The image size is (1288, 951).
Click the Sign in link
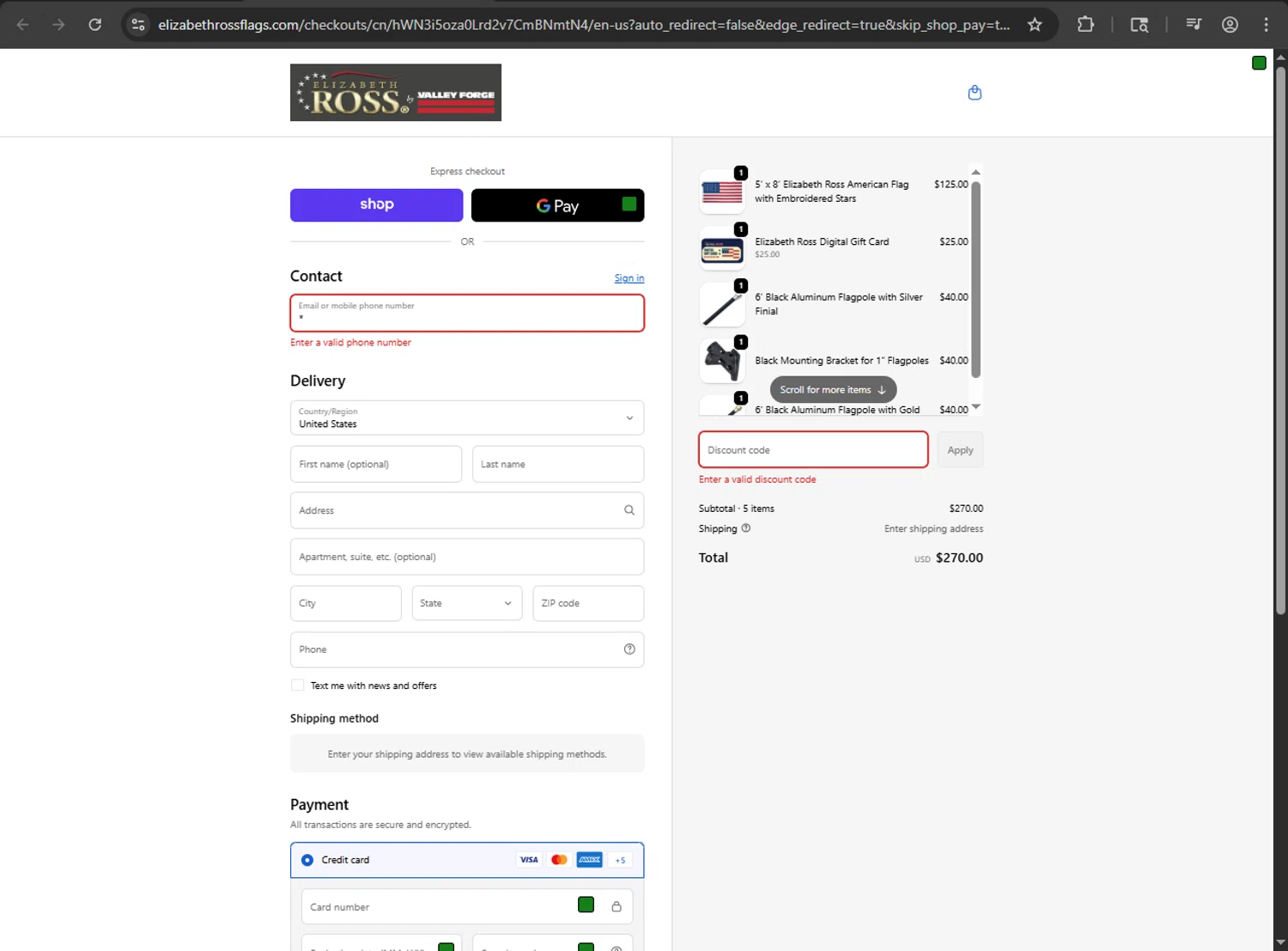[629, 278]
